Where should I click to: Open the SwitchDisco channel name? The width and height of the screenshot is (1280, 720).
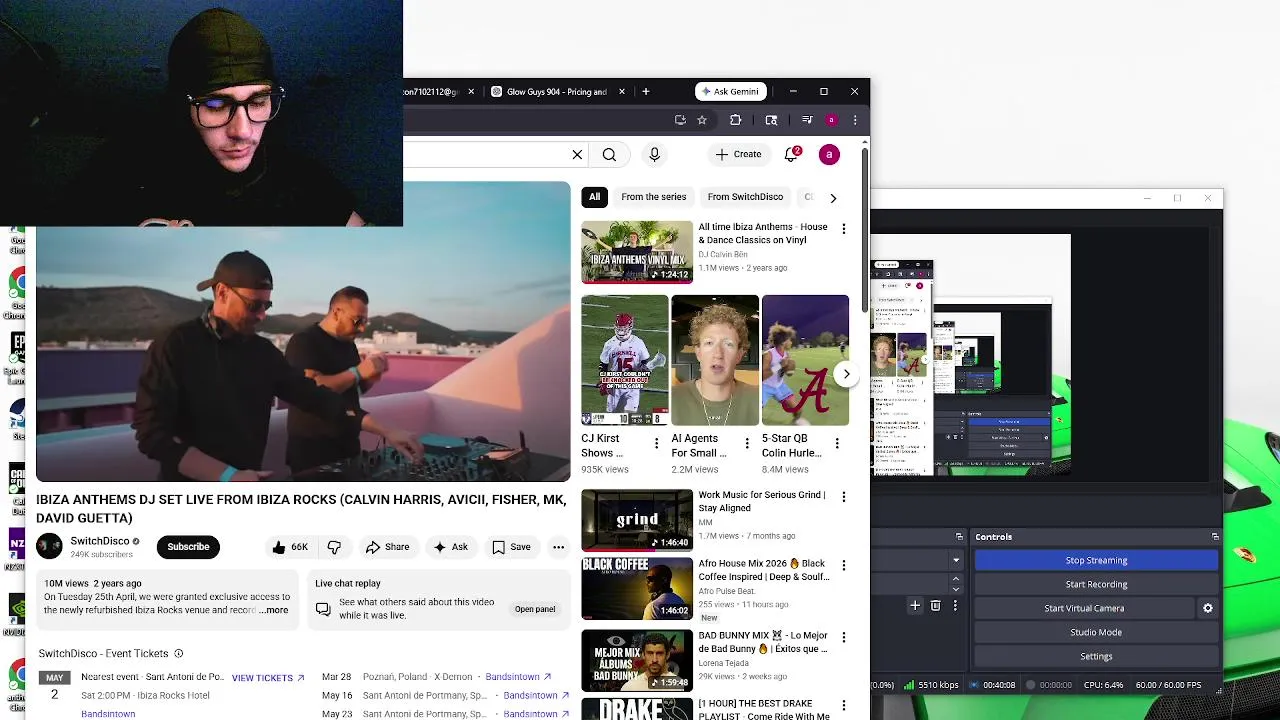(x=100, y=541)
